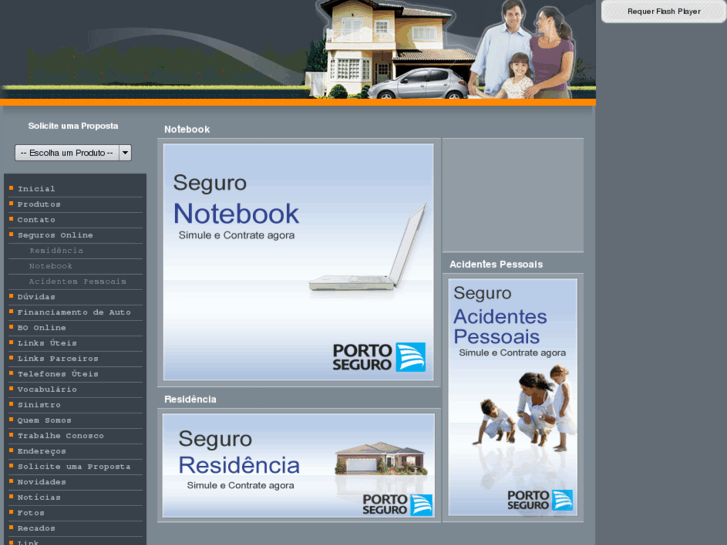Screen dimensions: 727x545
Task: Click the Requer Flash Player button
Action: pos(663,11)
